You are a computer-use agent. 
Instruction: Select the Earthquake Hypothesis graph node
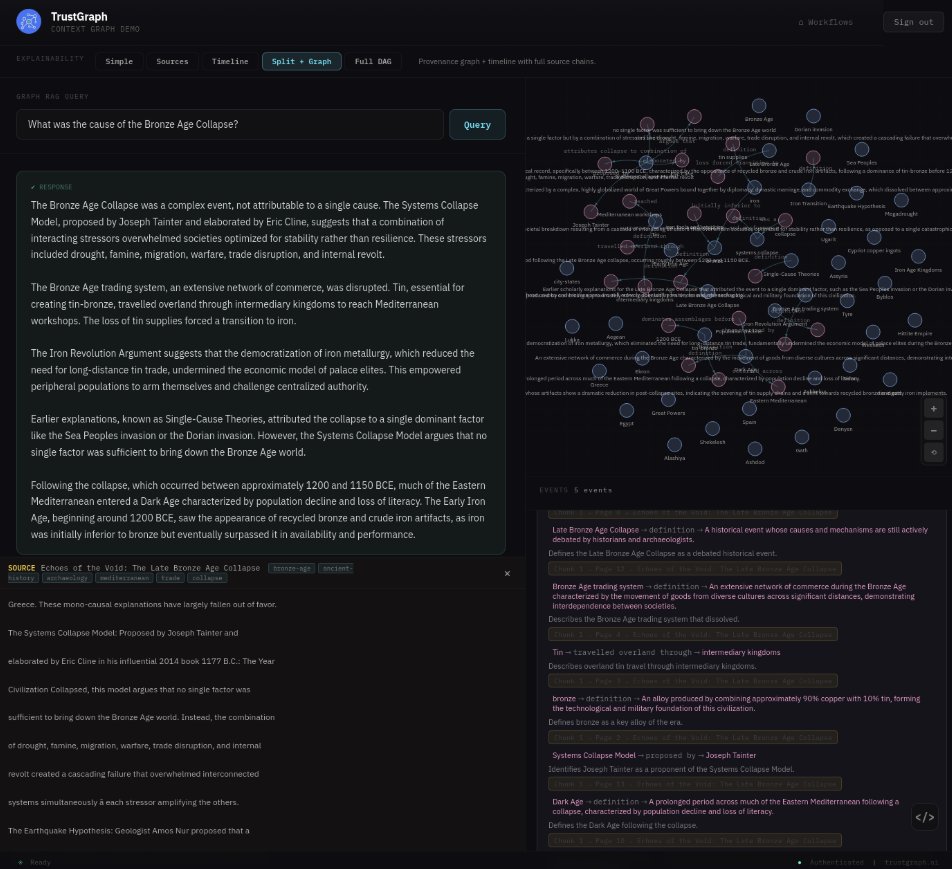pos(856,193)
